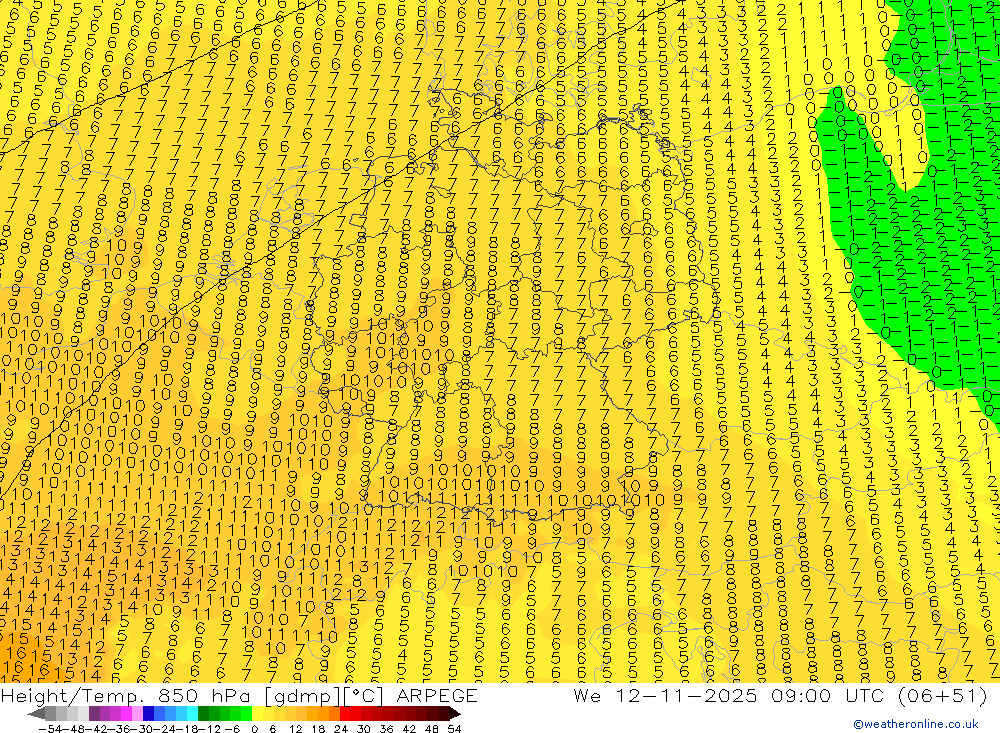This screenshot has height=733, width=1000.
Task: Click the '-6' legend tick label
Action: [x=232, y=729]
